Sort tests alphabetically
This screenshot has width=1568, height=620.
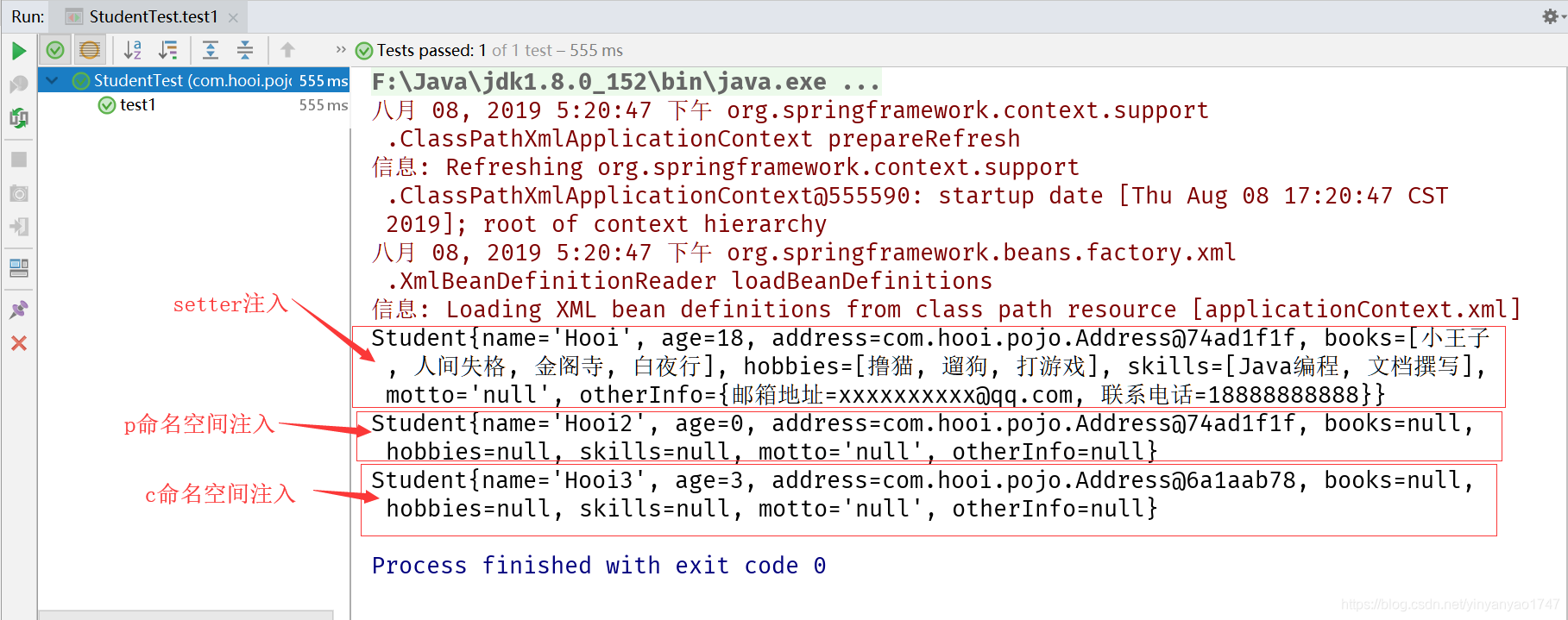(x=133, y=50)
